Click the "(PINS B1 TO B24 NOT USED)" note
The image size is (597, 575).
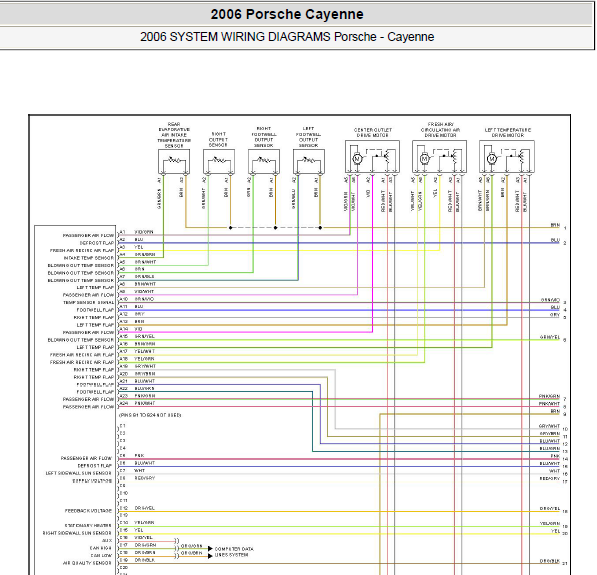tap(150, 415)
